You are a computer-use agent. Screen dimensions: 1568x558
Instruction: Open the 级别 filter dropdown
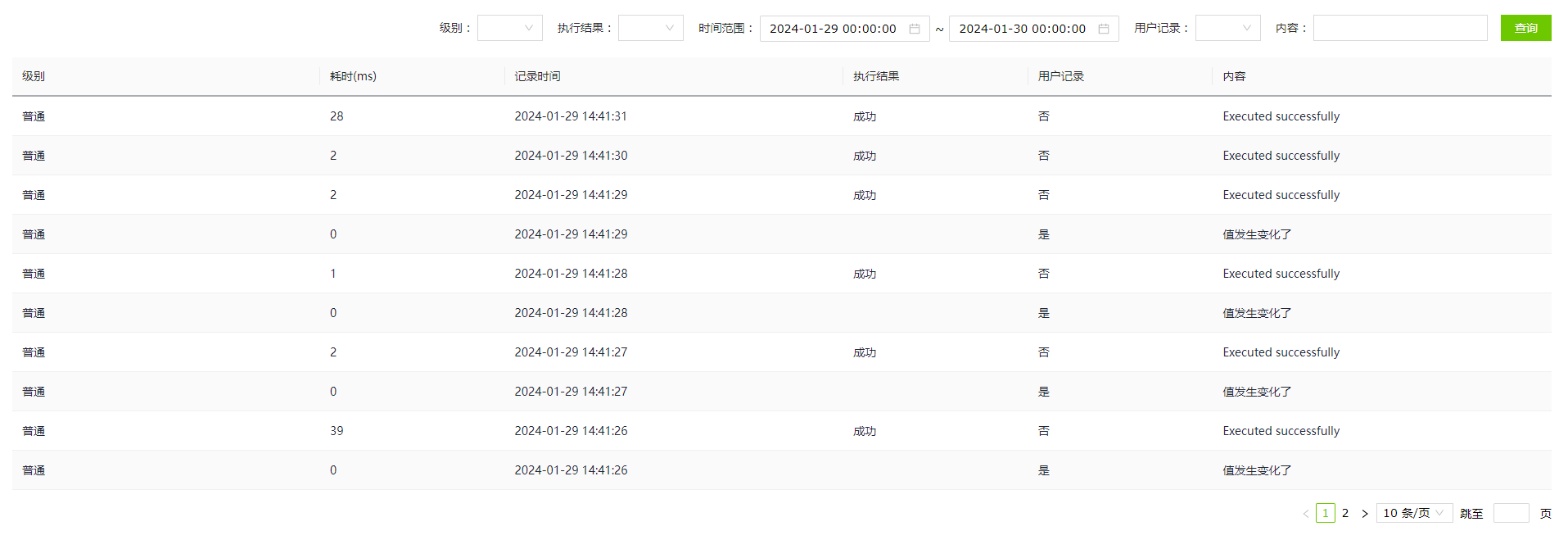tap(509, 28)
